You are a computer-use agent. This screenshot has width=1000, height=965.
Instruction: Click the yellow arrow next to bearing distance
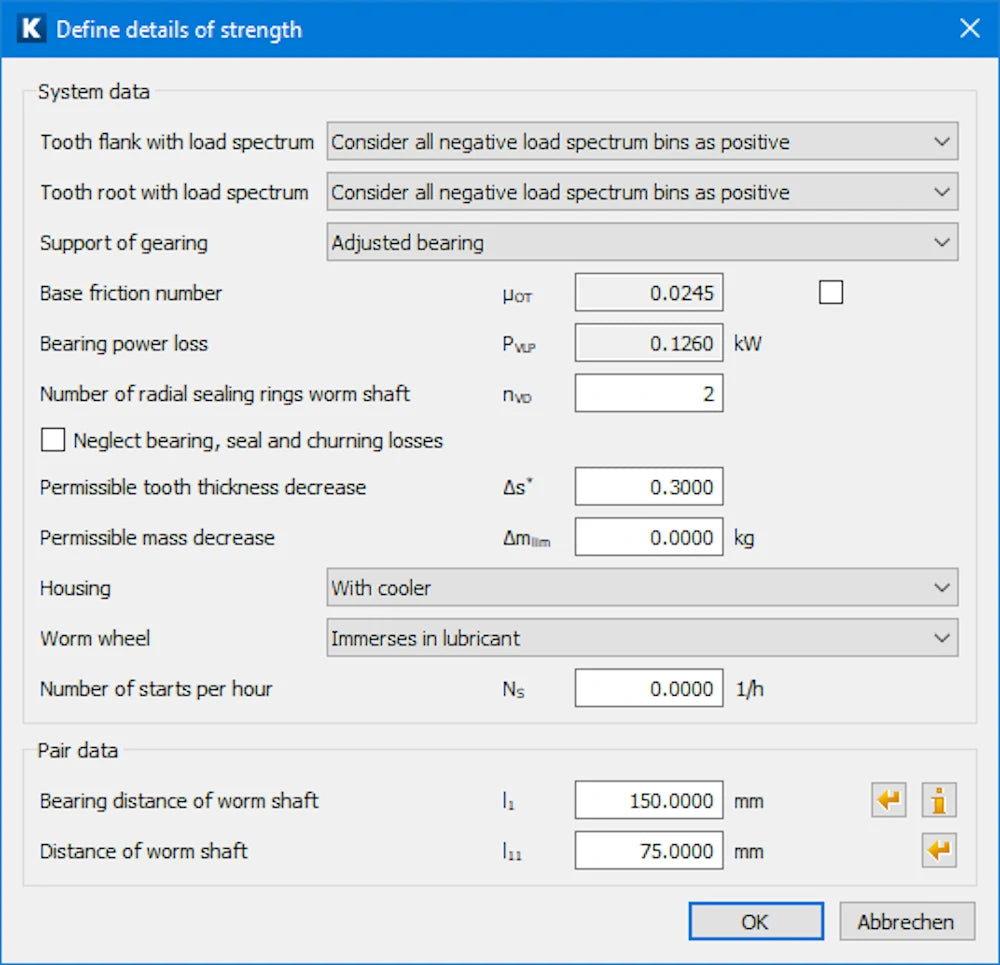(889, 800)
